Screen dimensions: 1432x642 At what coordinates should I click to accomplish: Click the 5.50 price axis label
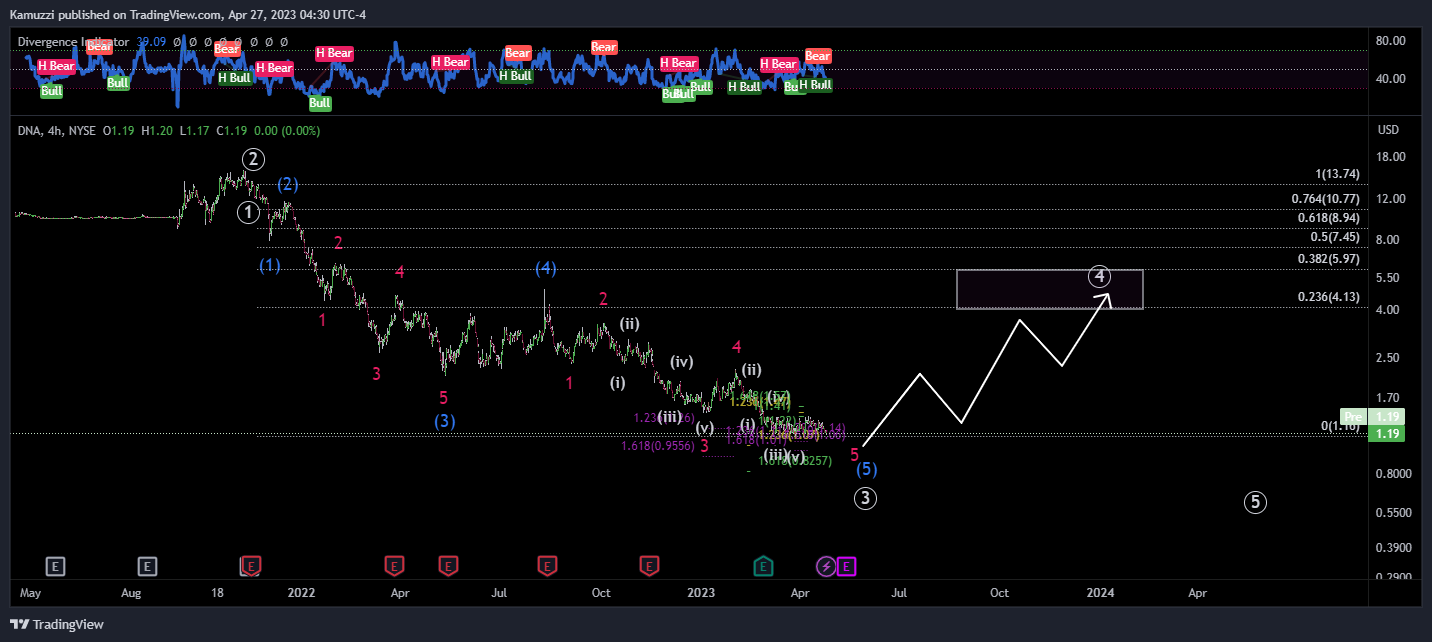point(1388,278)
